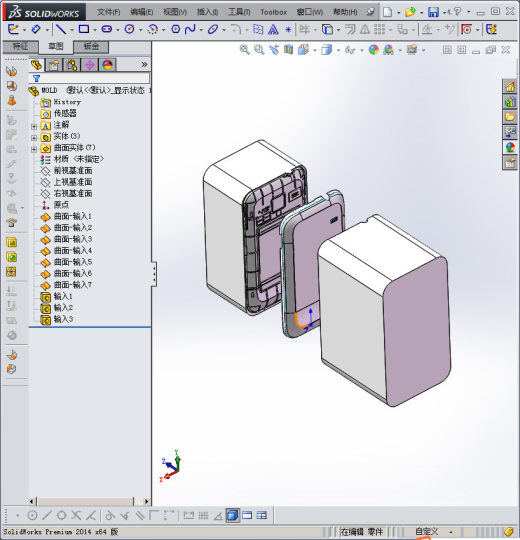Open the 帮助(H) menu
Viewport: 520px width, 540px height.
tap(345, 12)
